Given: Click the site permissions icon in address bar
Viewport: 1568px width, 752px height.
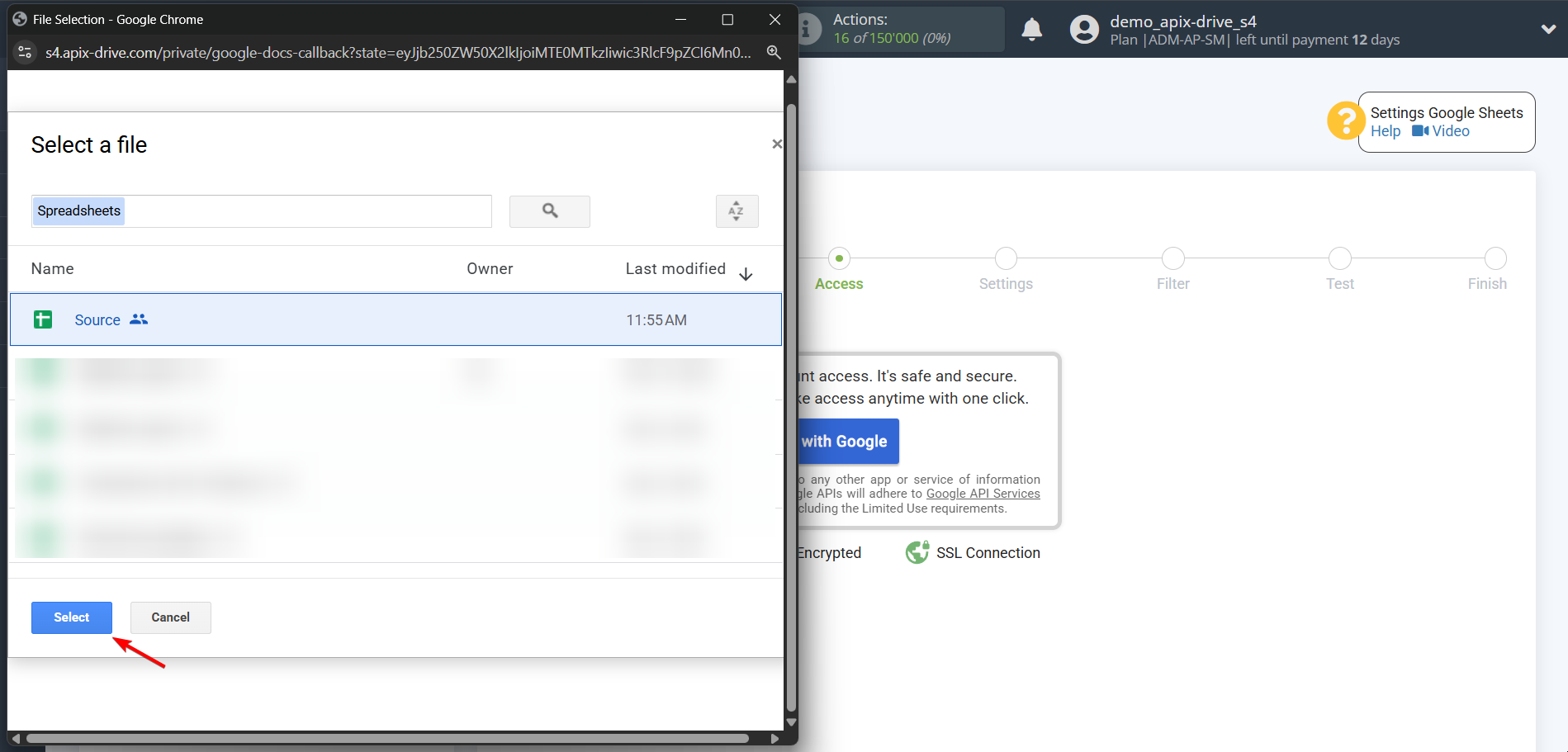Looking at the screenshot, I should coord(25,51).
